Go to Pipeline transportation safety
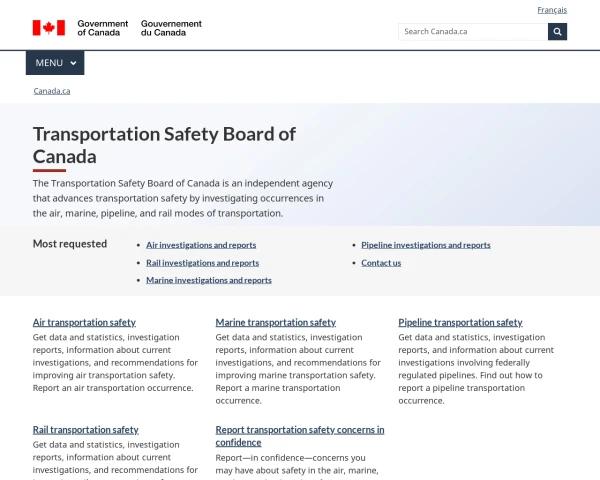This screenshot has height=480, width=600. [460, 323]
